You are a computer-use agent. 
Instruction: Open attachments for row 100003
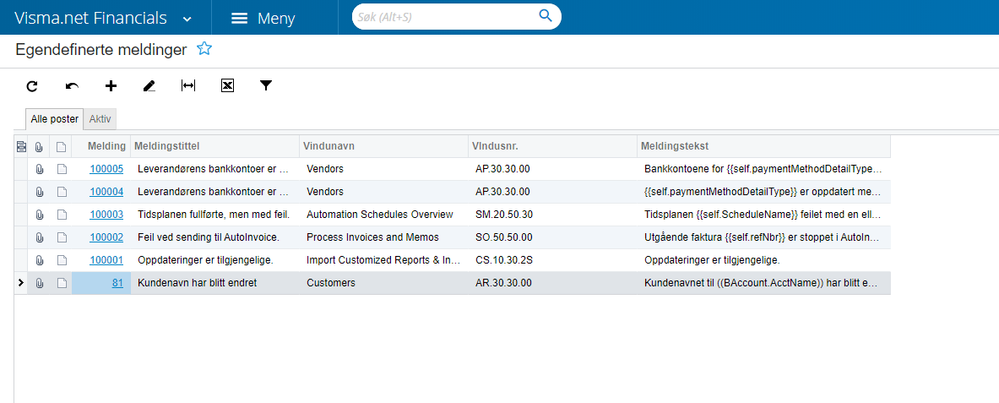point(39,215)
